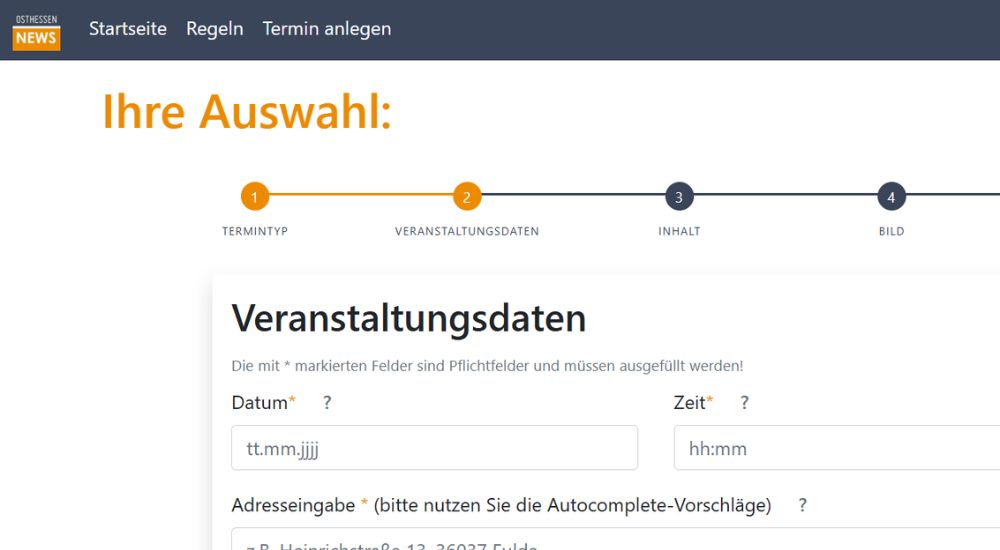Screen dimensions: 1000x550
Task: Jump to step circle number 3
Action: tap(679, 197)
